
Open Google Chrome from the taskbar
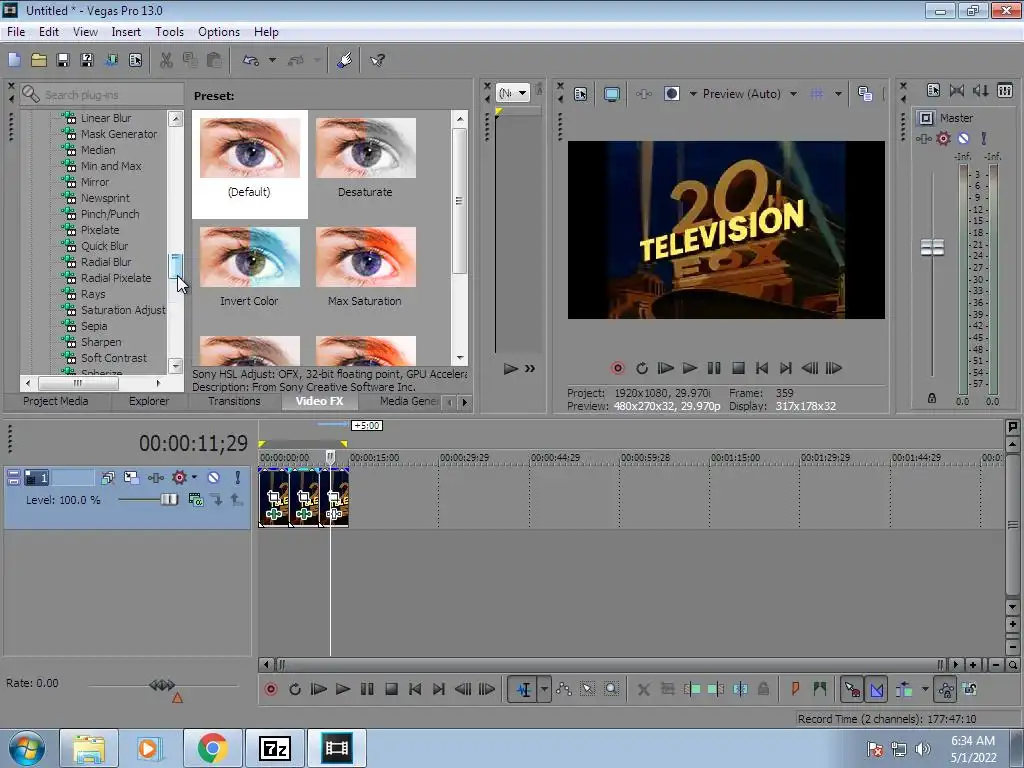pyautogui.click(x=213, y=748)
